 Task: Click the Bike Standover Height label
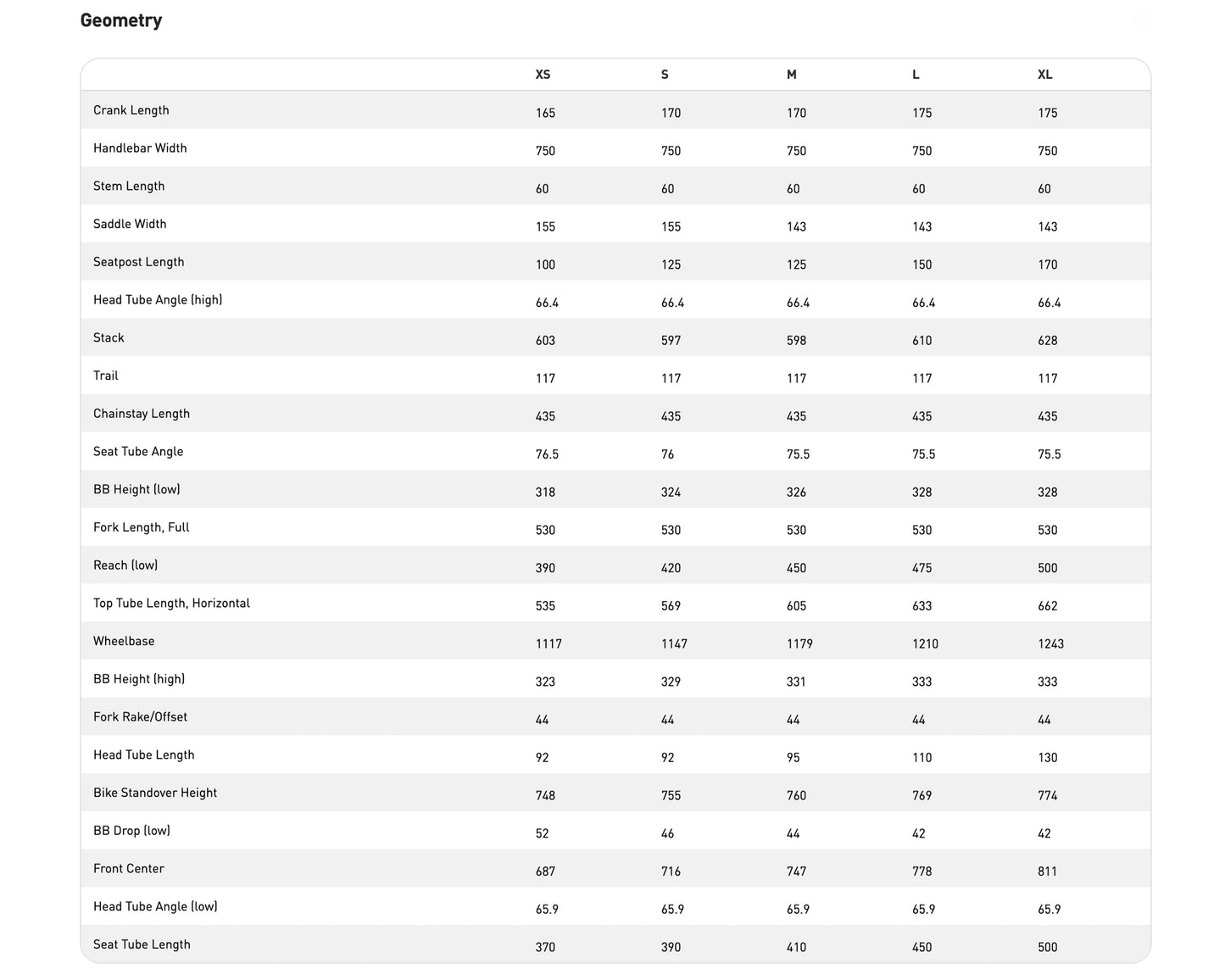click(155, 793)
